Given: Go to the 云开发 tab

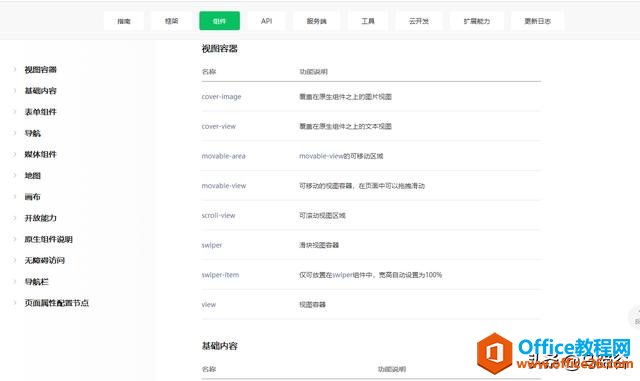Looking at the screenshot, I should click(x=419, y=21).
